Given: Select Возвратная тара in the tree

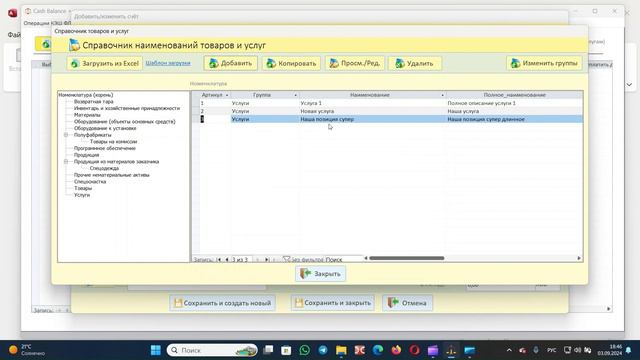Looking at the screenshot, I should [x=93, y=101].
